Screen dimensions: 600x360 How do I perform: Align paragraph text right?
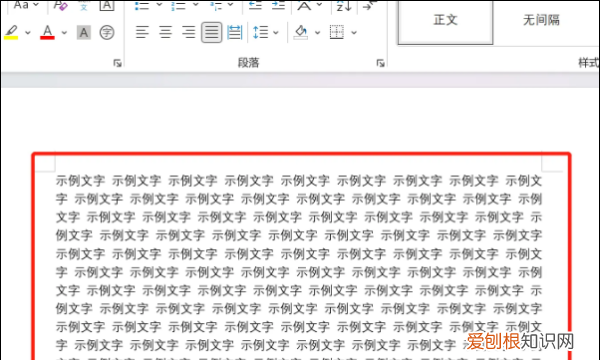point(188,33)
